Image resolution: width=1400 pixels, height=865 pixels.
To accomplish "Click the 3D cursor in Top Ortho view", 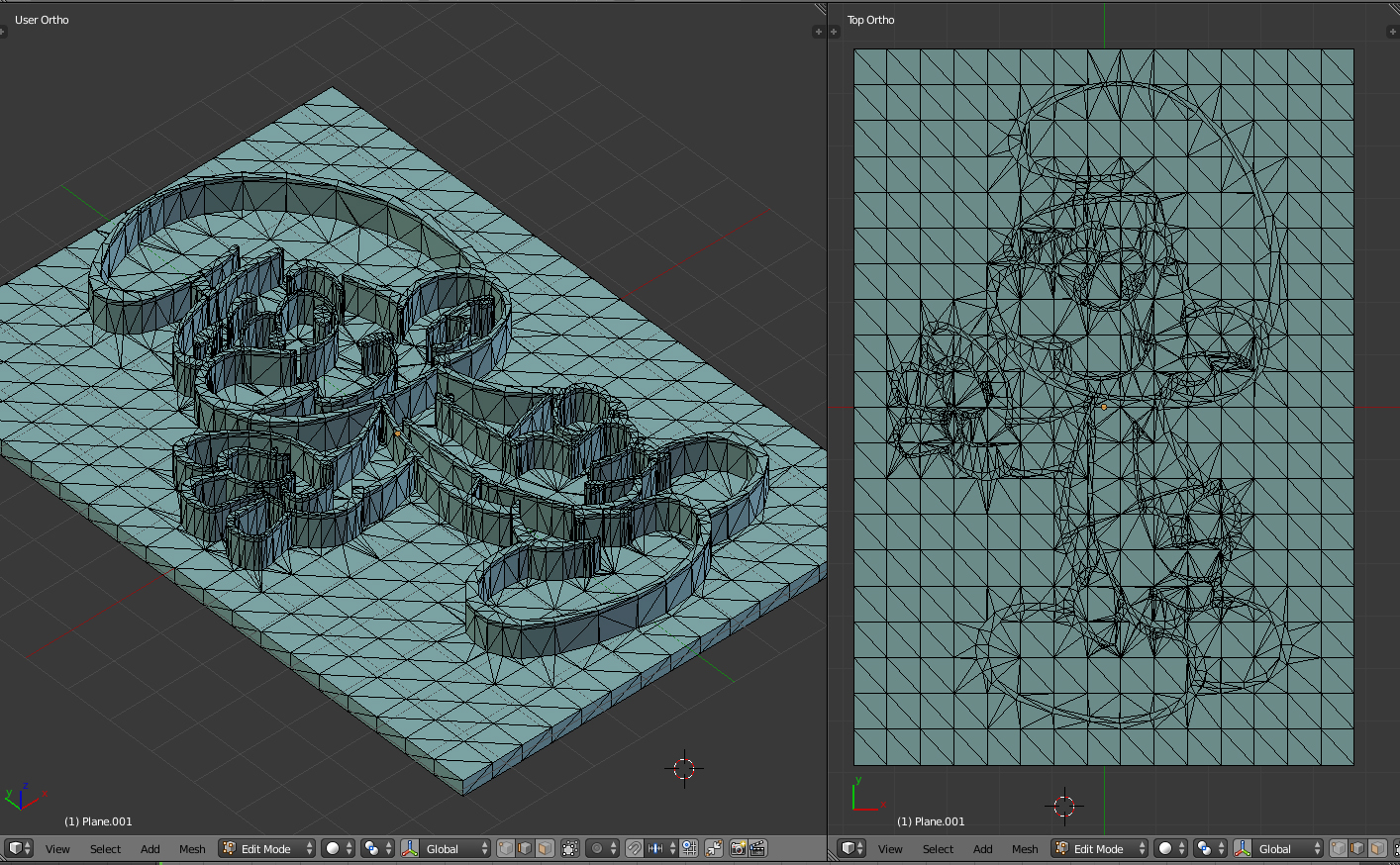I will 1064,807.
